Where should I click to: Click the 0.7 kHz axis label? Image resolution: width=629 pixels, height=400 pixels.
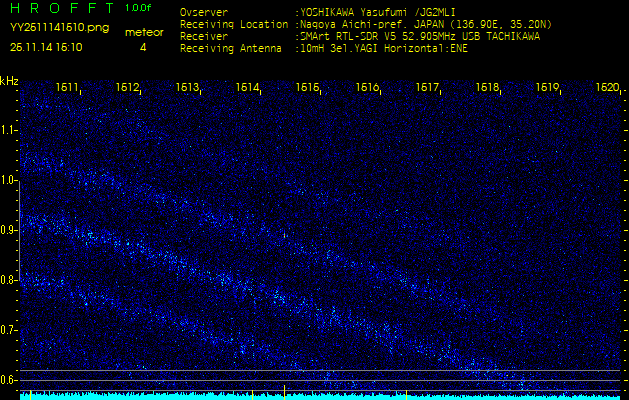[8, 330]
